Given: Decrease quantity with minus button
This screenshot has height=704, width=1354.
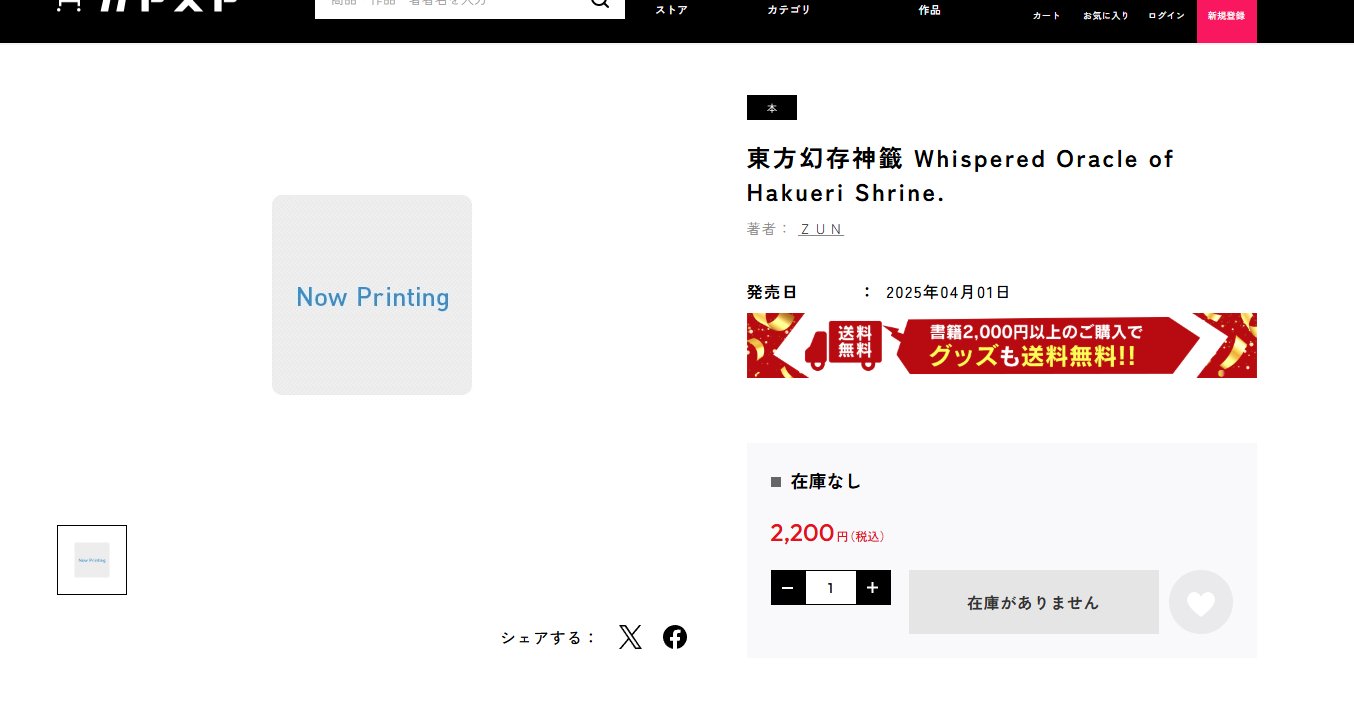Looking at the screenshot, I should [x=788, y=588].
